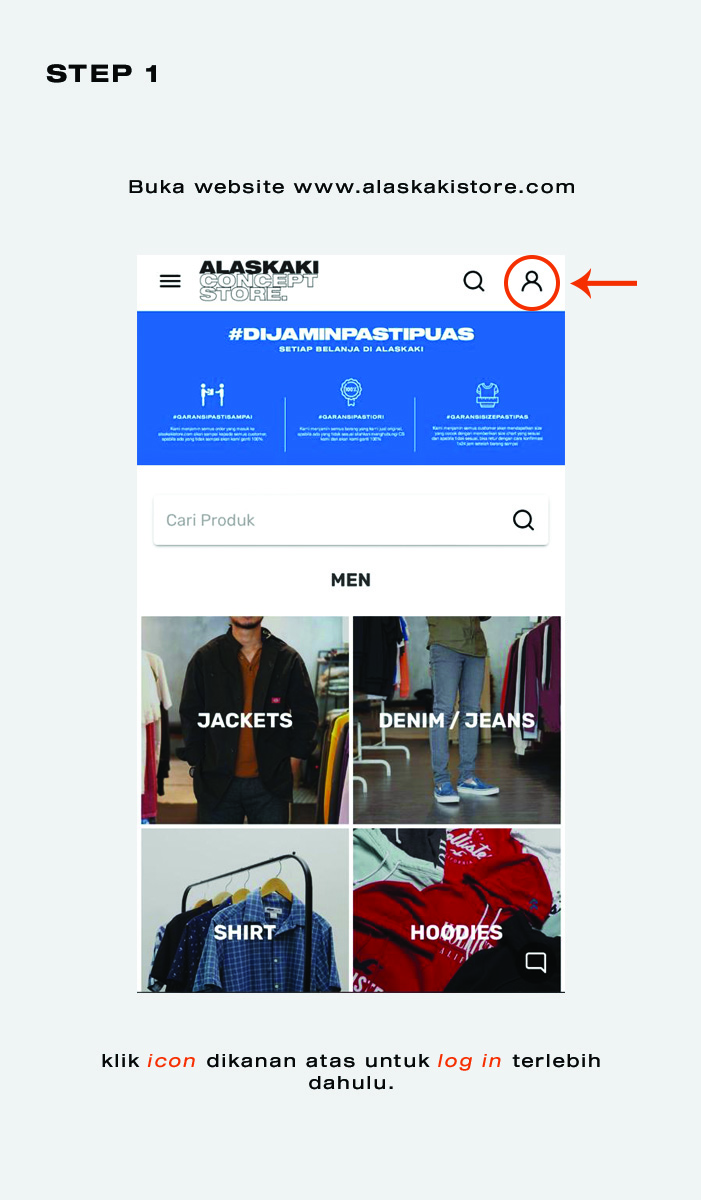Click the www.alaskakistore.com website text

pyautogui.click(x=435, y=187)
